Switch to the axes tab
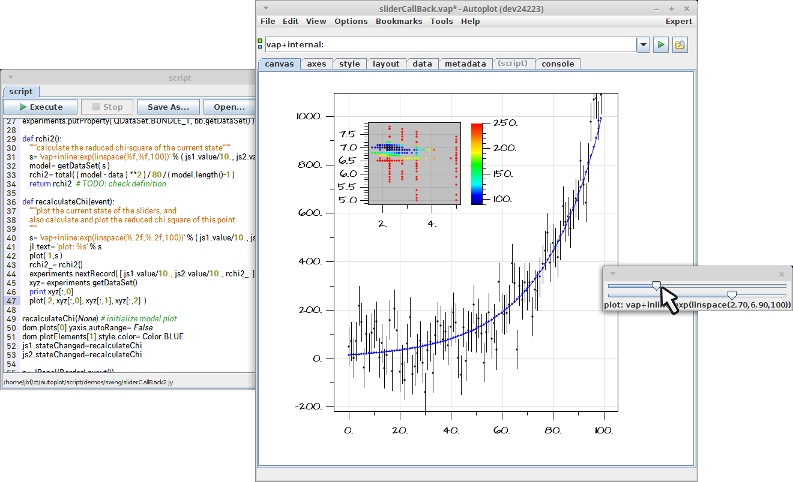 [317, 64]
